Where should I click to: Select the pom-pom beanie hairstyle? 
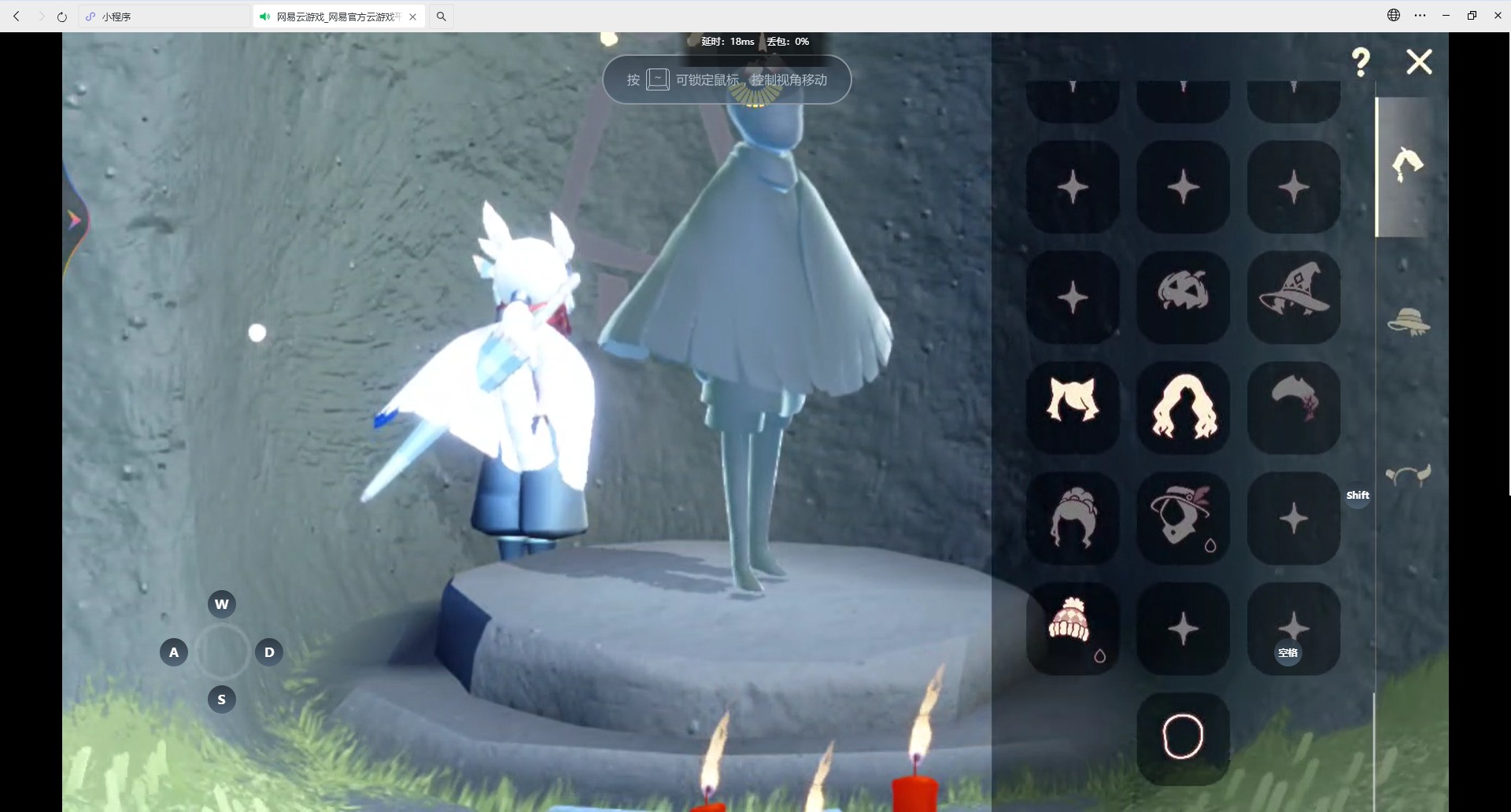tap(1073, 629)
